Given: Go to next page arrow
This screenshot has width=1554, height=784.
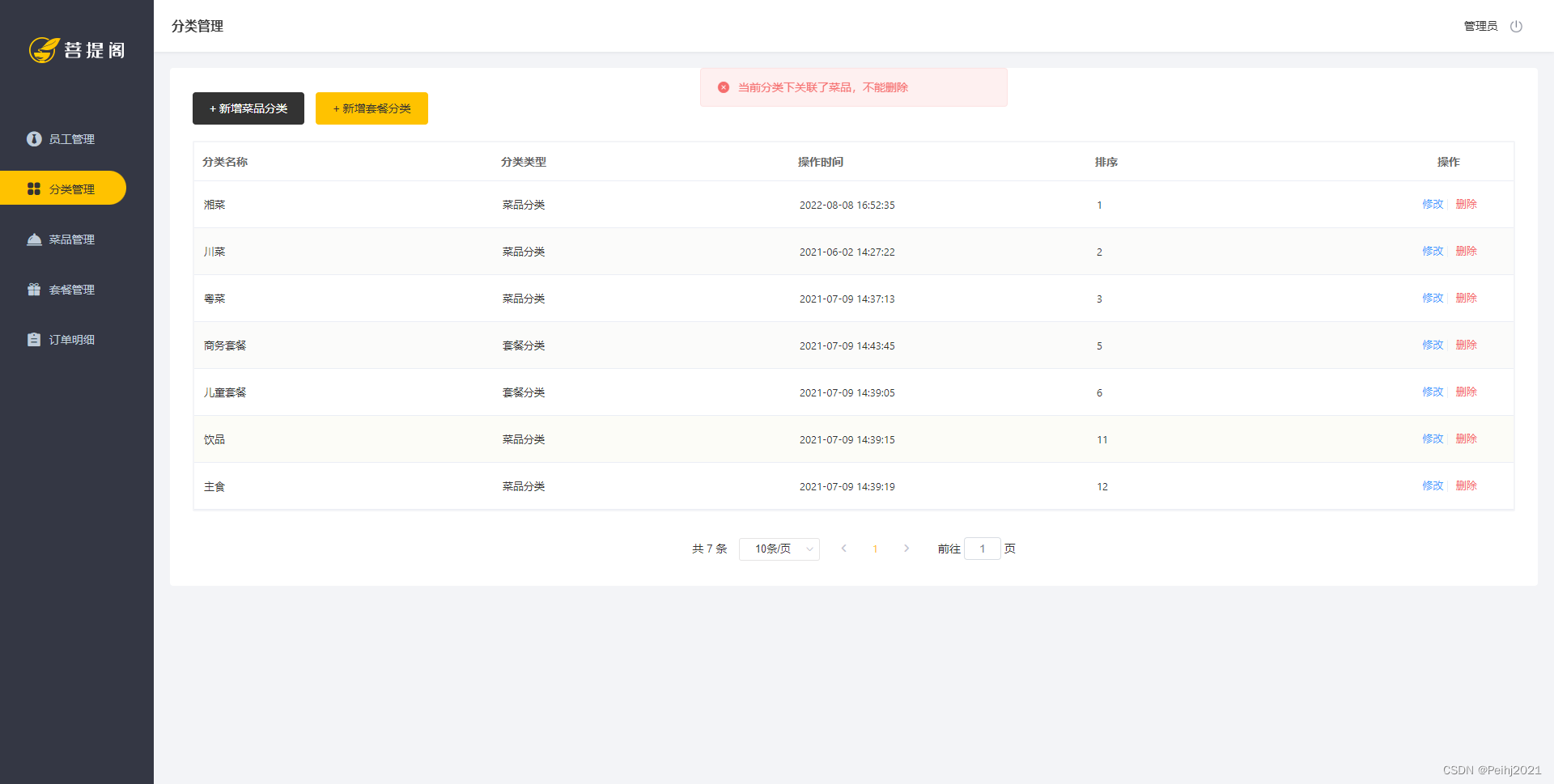Looking at the screenshot, I should click(906, 549).
